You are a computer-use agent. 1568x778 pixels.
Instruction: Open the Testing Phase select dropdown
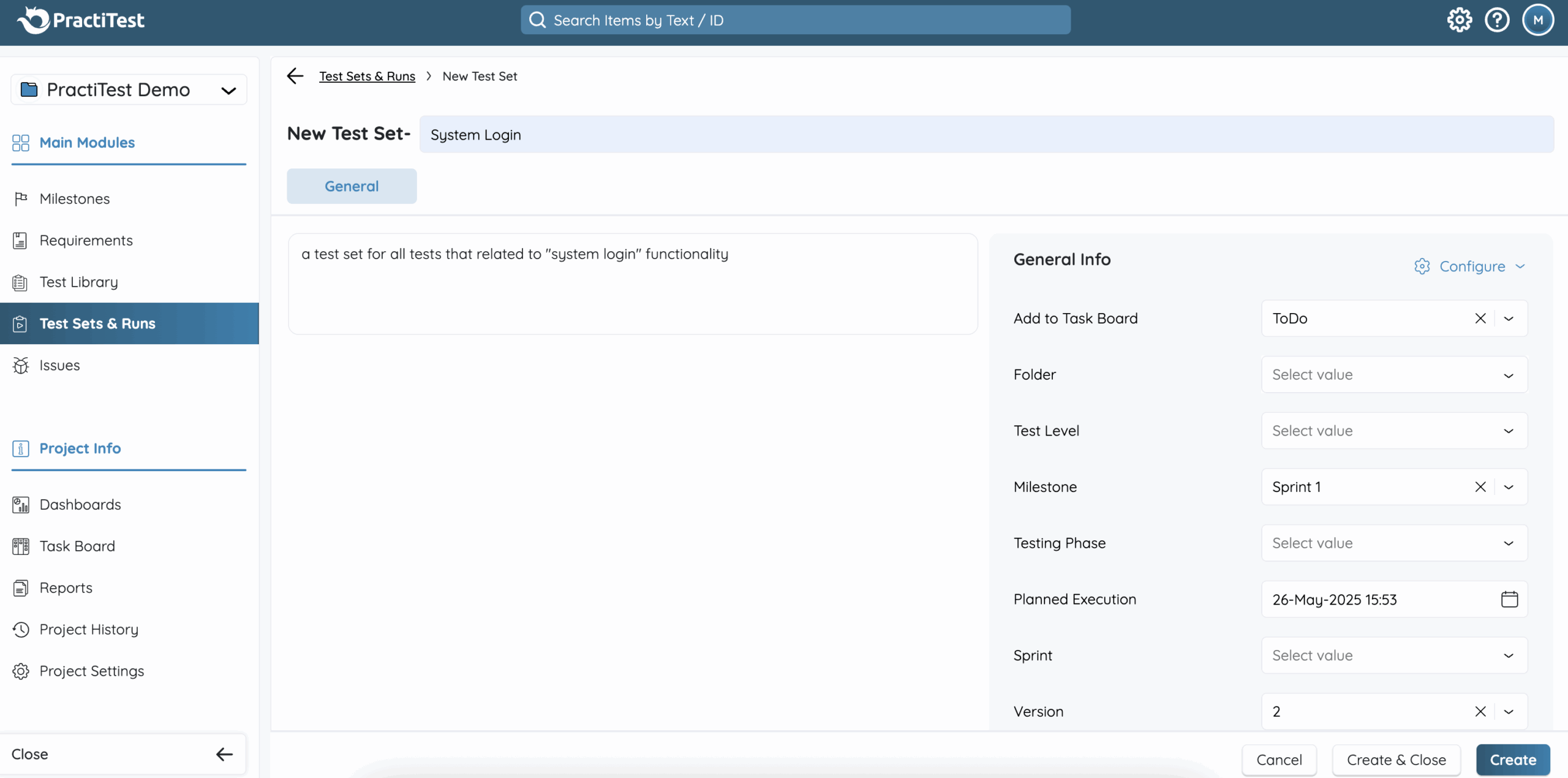(x=1394, y=543)
